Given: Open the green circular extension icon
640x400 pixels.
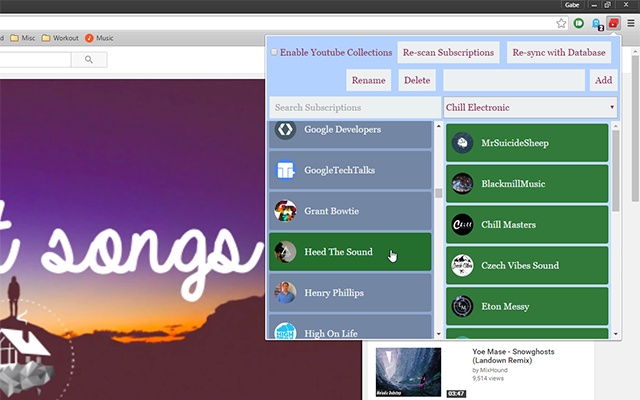Looking at the screenshot, I should point(578,23).
